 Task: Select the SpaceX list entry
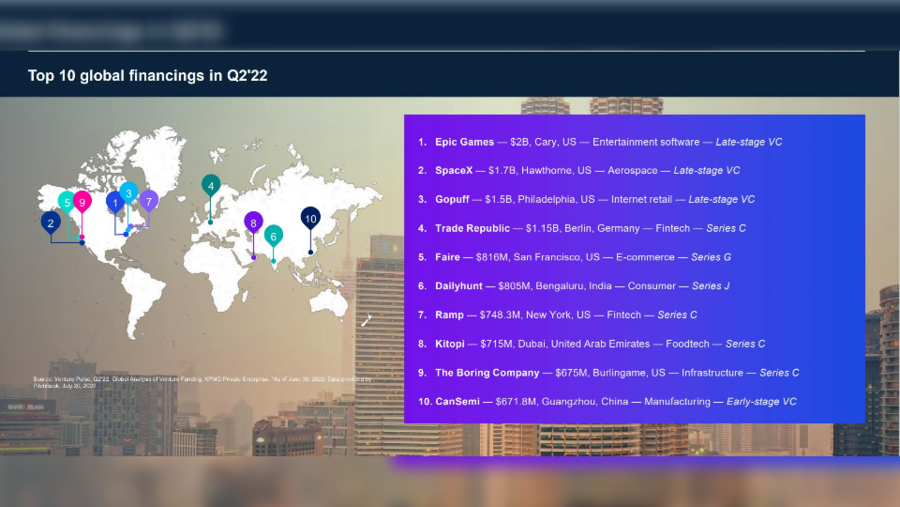point(587,171)
